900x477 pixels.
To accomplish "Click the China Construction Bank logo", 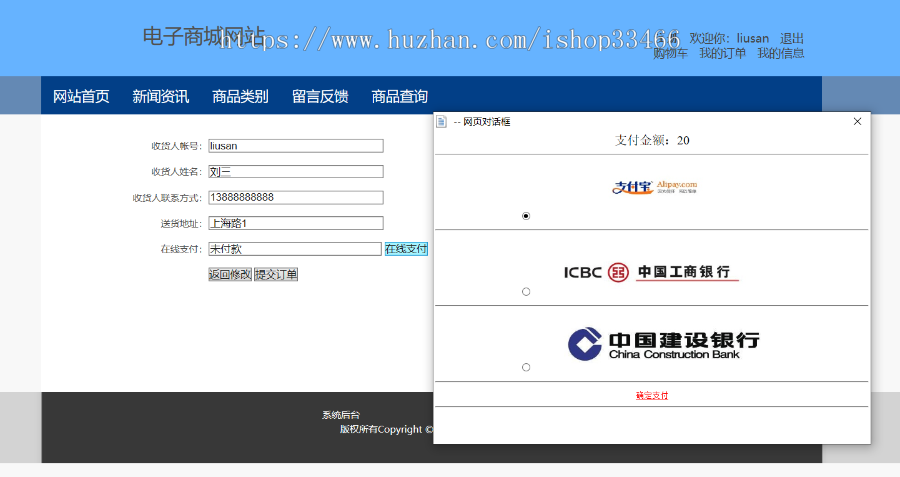I will pyautogui.click(x=664, y=344).
